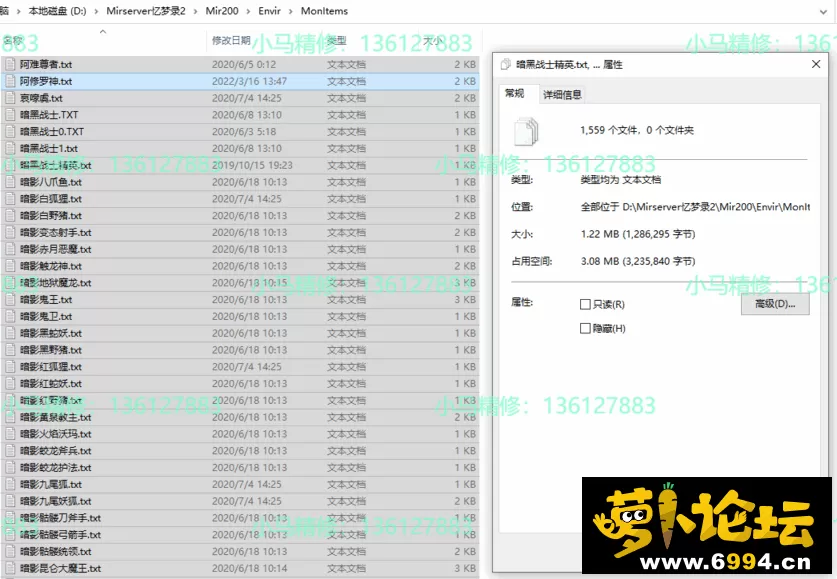This screenshot has width=837, height=579.
Task: Click file icon of 暗影变态射手.txt
Action: [x=10, y=233]
